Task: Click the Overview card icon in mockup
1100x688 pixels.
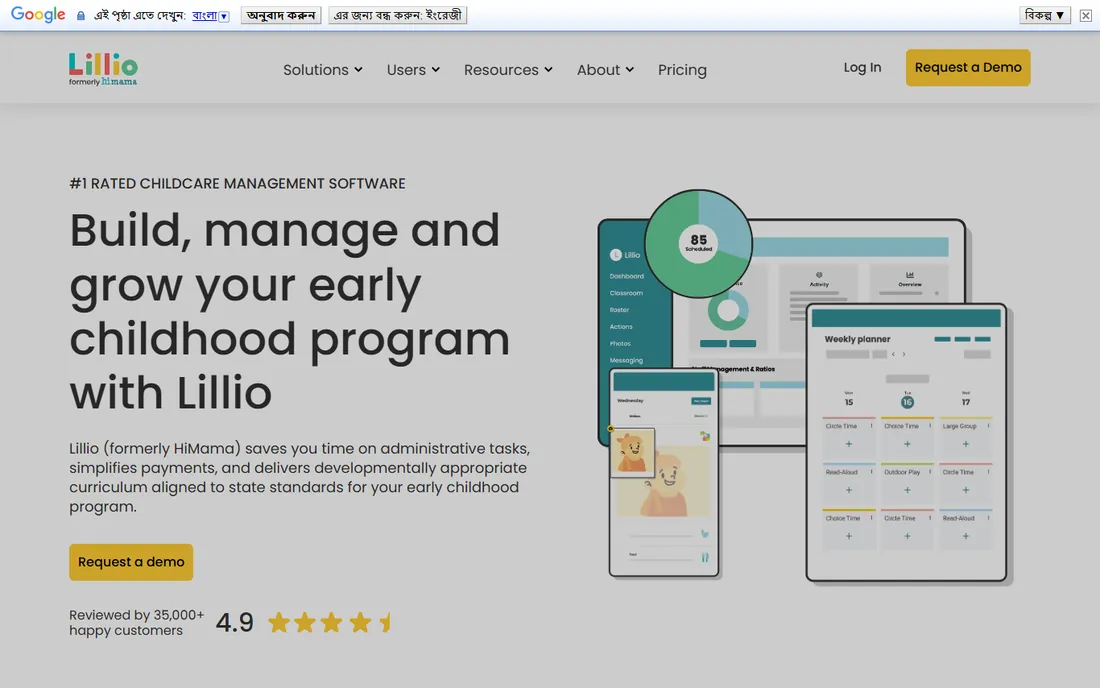Action: pyautogui.click(x=910, y=275)
